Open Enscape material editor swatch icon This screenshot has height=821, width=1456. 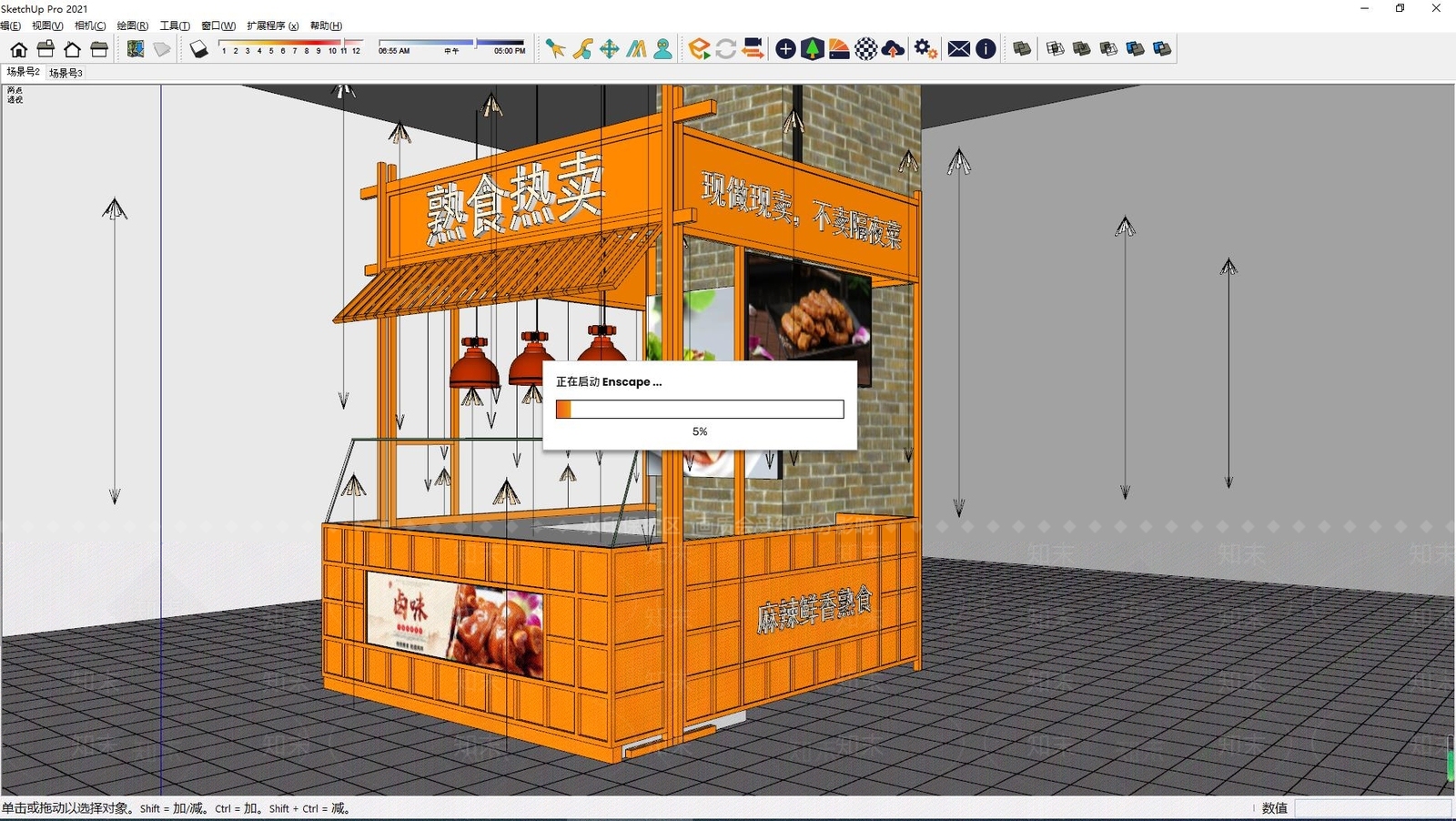[839, 49]
